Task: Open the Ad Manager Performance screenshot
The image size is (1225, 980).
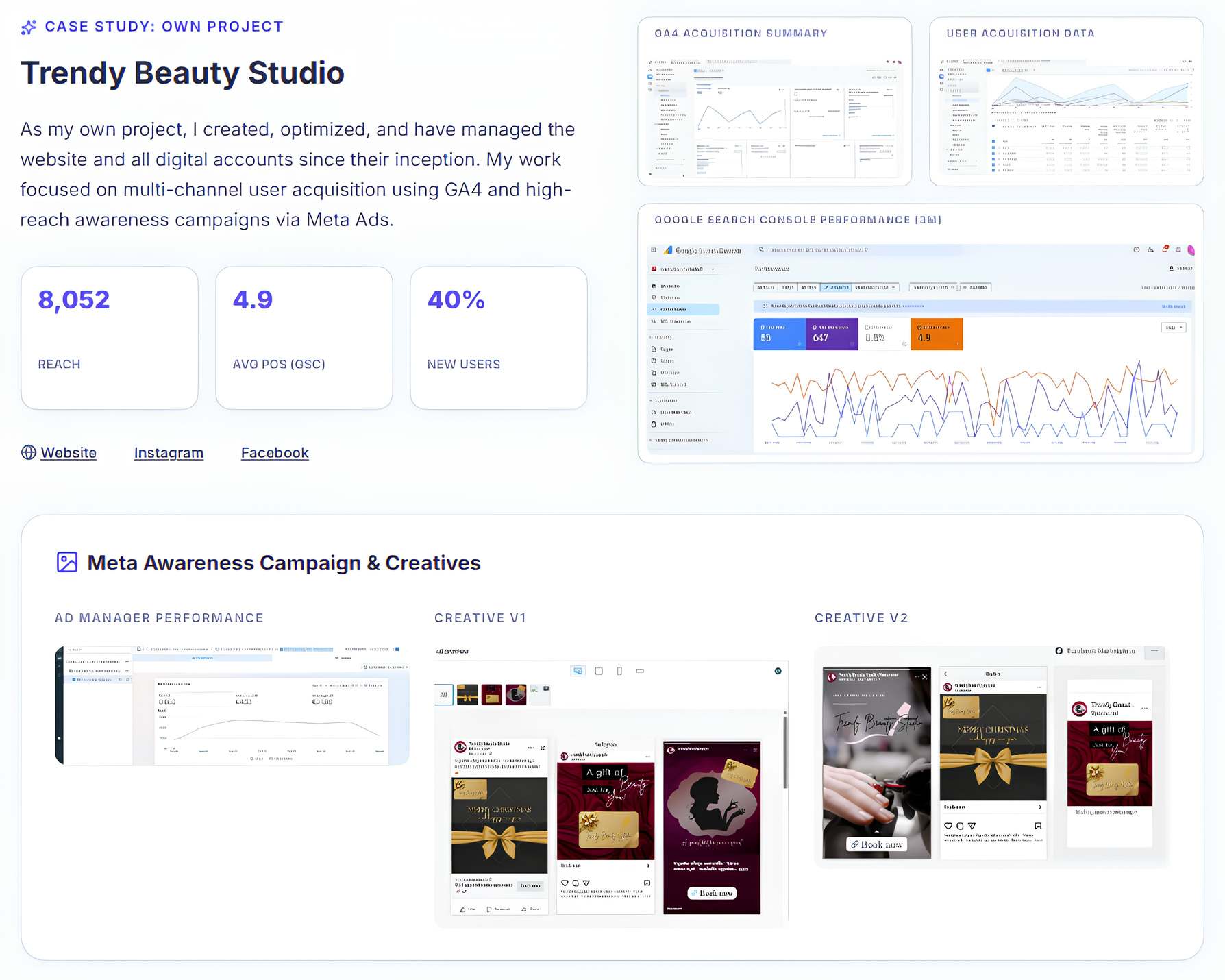Action: [x=232, y=705]
